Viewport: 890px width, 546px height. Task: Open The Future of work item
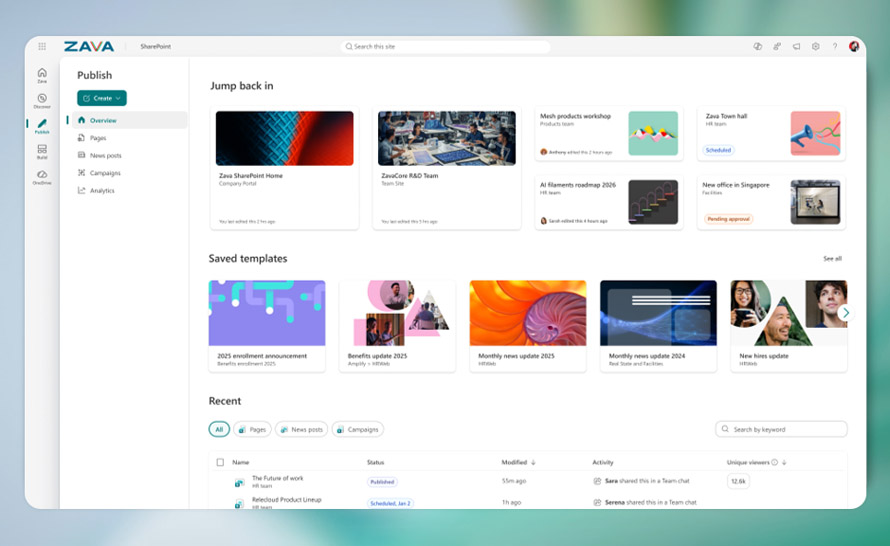click(x=278, y=478)
